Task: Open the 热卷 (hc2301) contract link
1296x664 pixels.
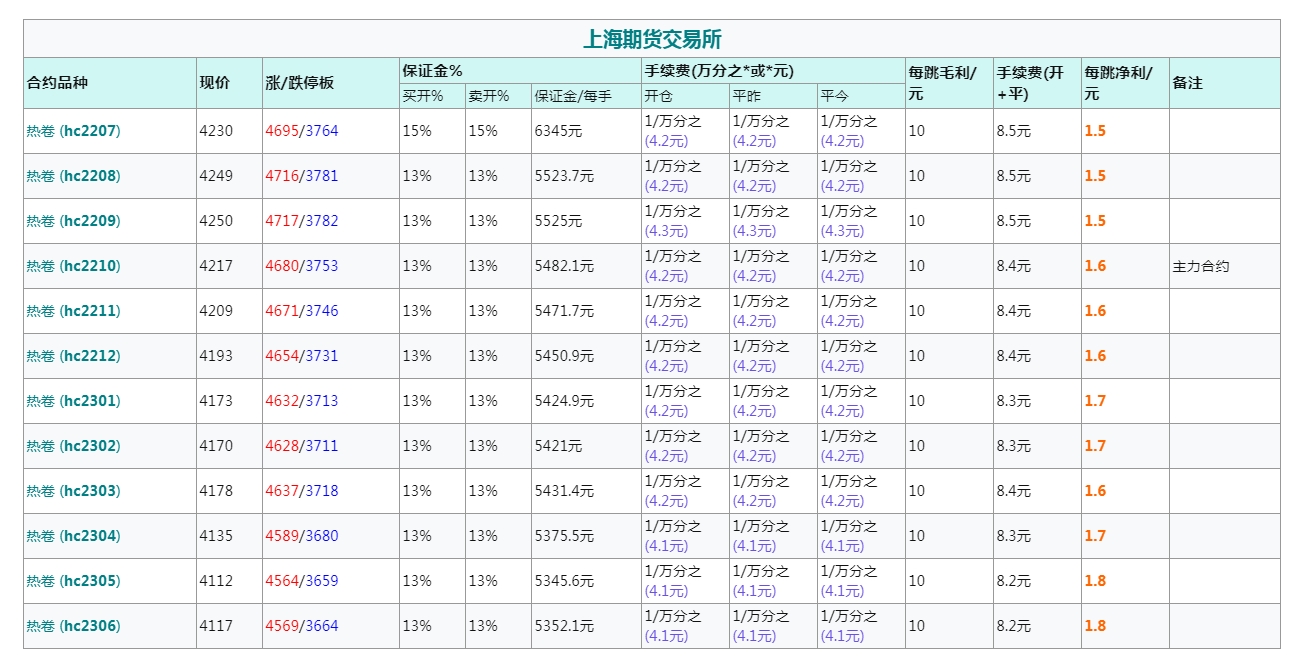Action: (73, 401)
